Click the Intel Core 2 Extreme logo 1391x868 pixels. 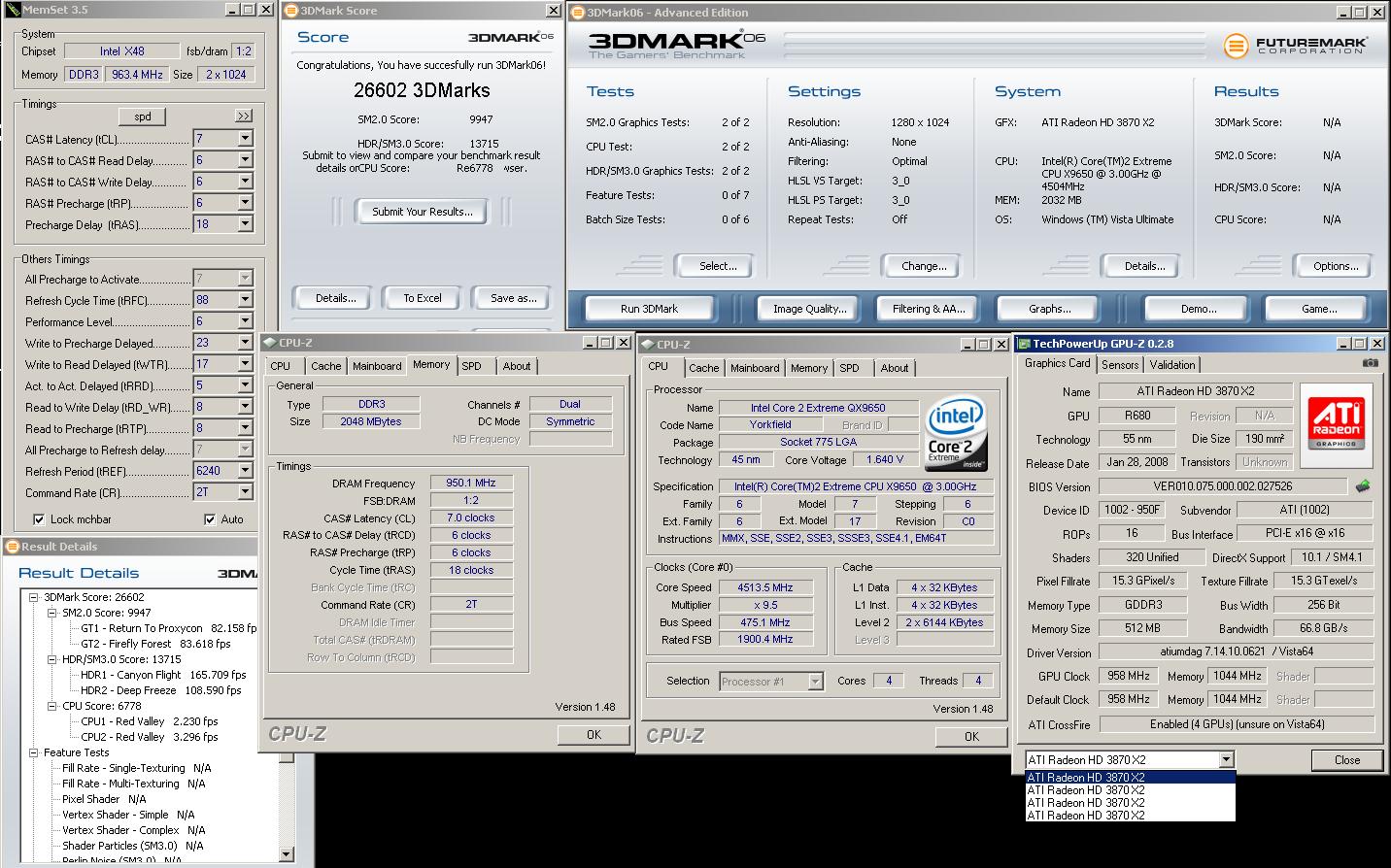[x=956, y=431]
